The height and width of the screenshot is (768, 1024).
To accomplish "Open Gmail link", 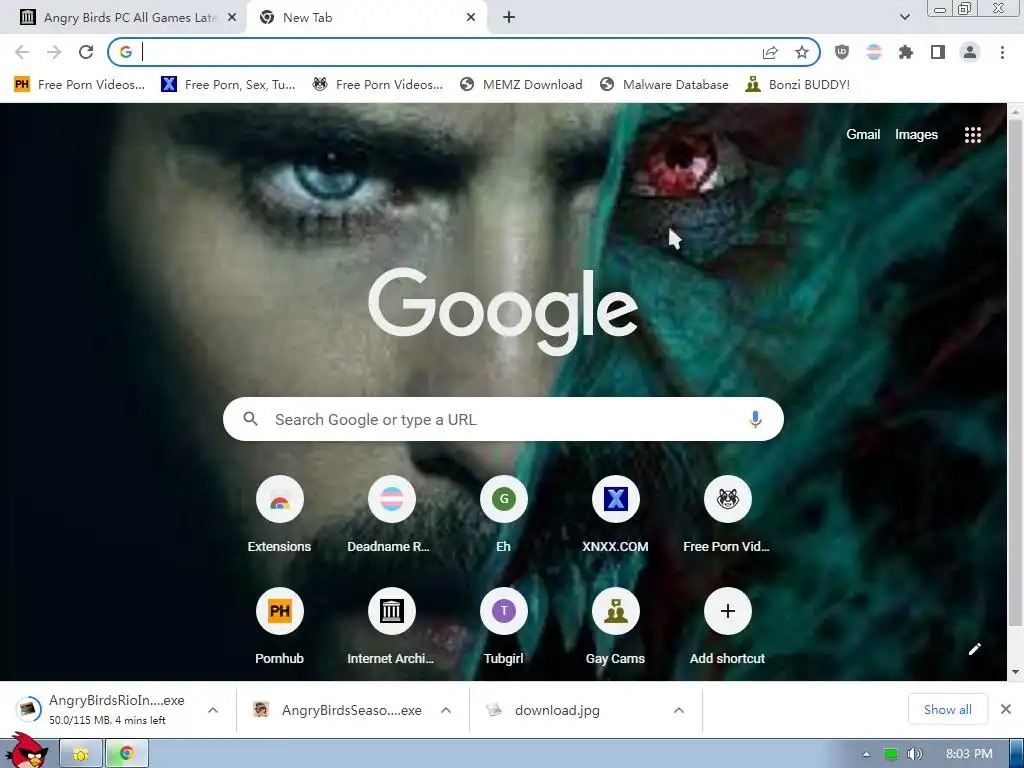I will [x=863, y=135].
